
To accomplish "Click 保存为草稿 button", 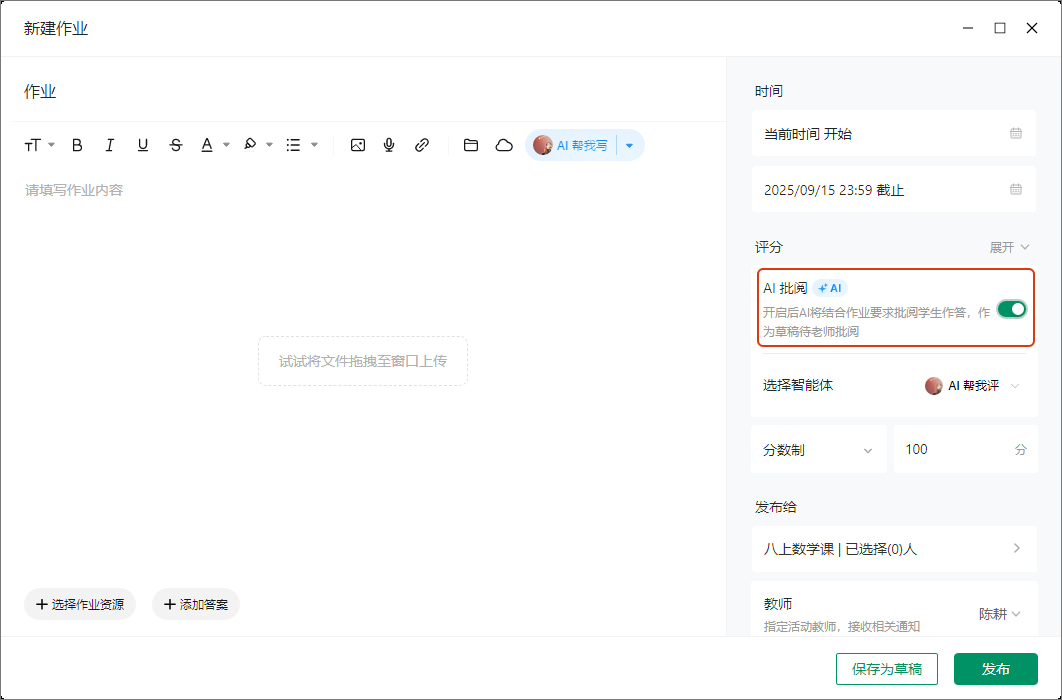I will (x=887, y=669).
